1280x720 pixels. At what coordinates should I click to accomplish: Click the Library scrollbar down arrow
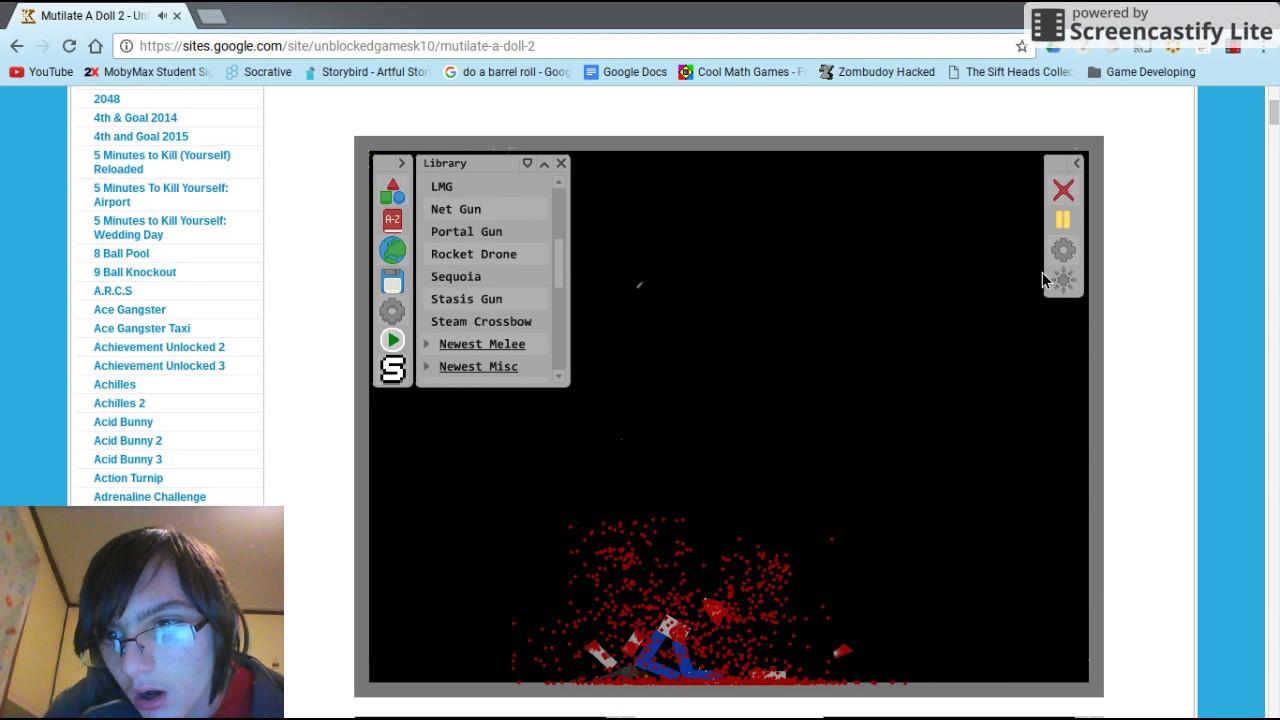coord(559,376)
